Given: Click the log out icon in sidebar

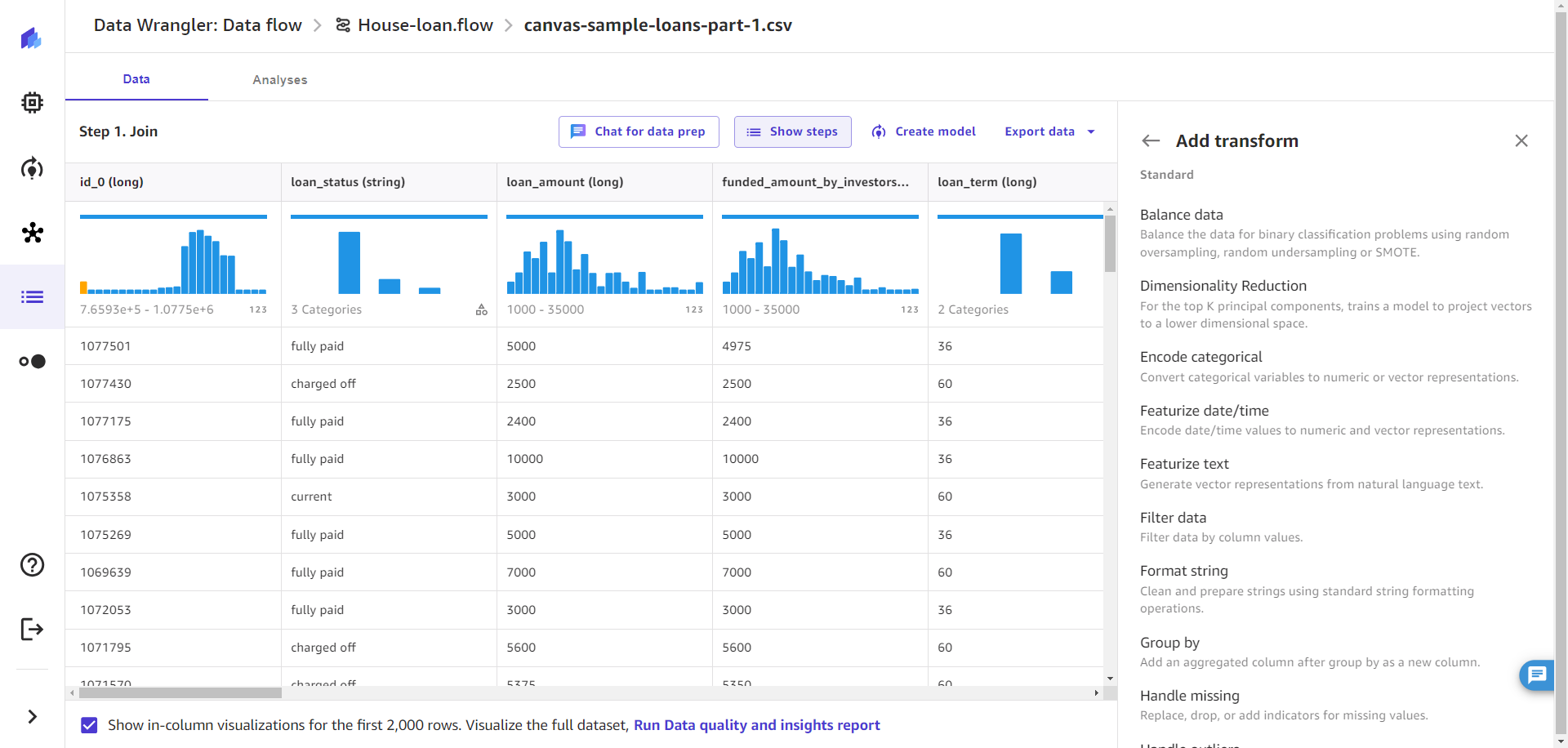Looking at the screenshot, I should pyautogui.click(x=32, y=630).
